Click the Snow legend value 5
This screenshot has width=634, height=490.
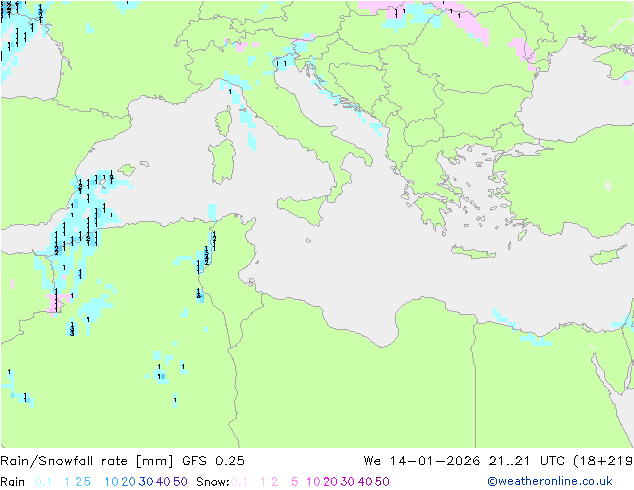[x=295, y=482]
